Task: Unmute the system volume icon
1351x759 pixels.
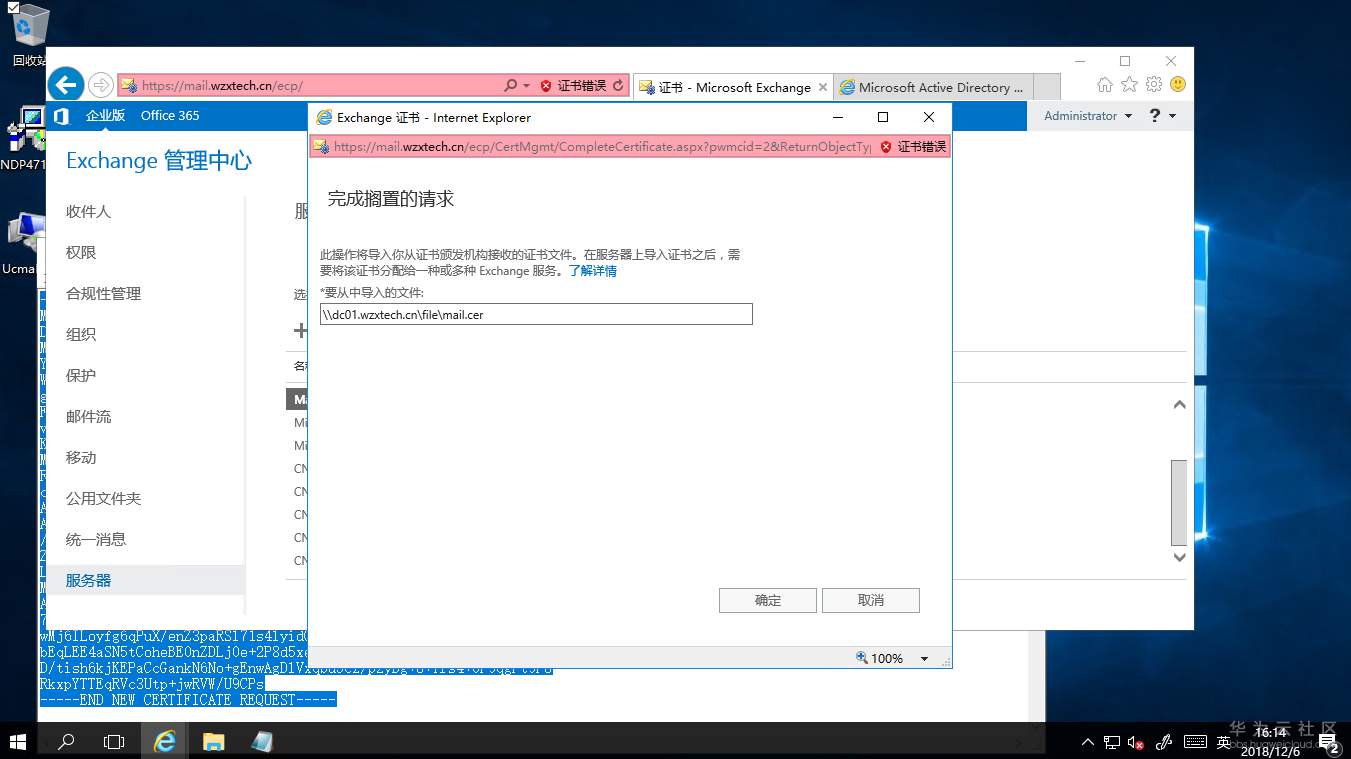Action: [x=1134, y=742]
